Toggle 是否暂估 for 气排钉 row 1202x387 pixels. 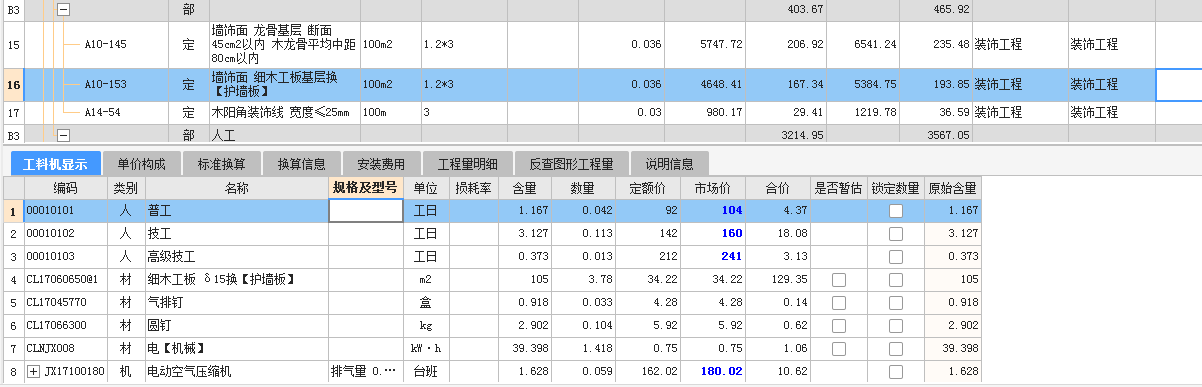pyautogui.click(x=838, y=302)
